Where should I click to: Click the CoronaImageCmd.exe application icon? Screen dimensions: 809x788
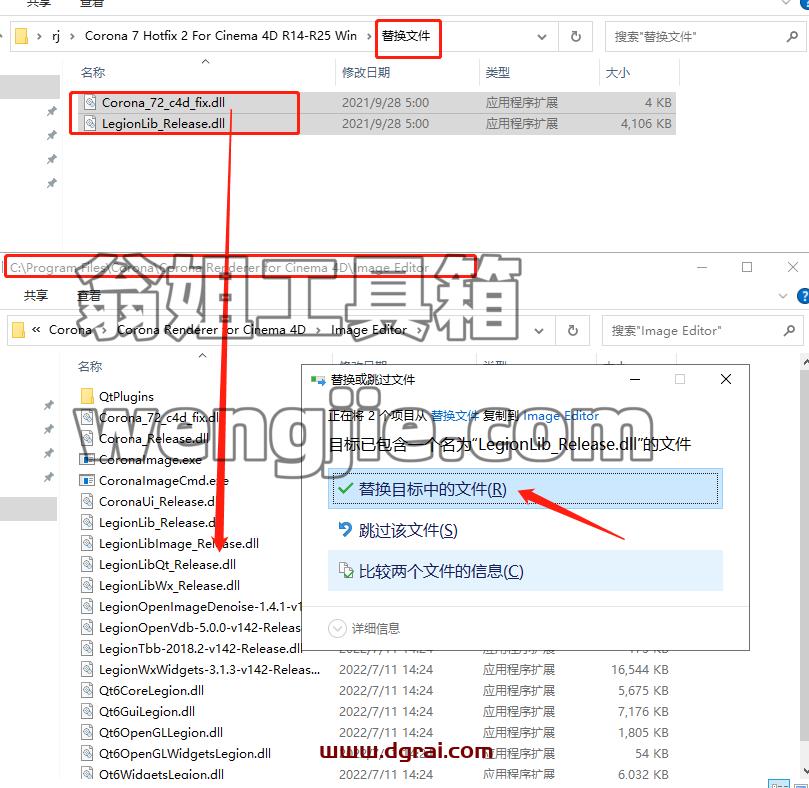(87, 480)
